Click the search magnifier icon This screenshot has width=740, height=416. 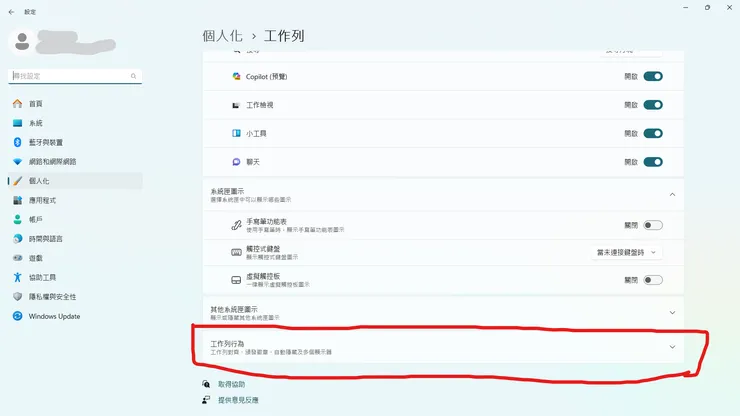[134, 76]
